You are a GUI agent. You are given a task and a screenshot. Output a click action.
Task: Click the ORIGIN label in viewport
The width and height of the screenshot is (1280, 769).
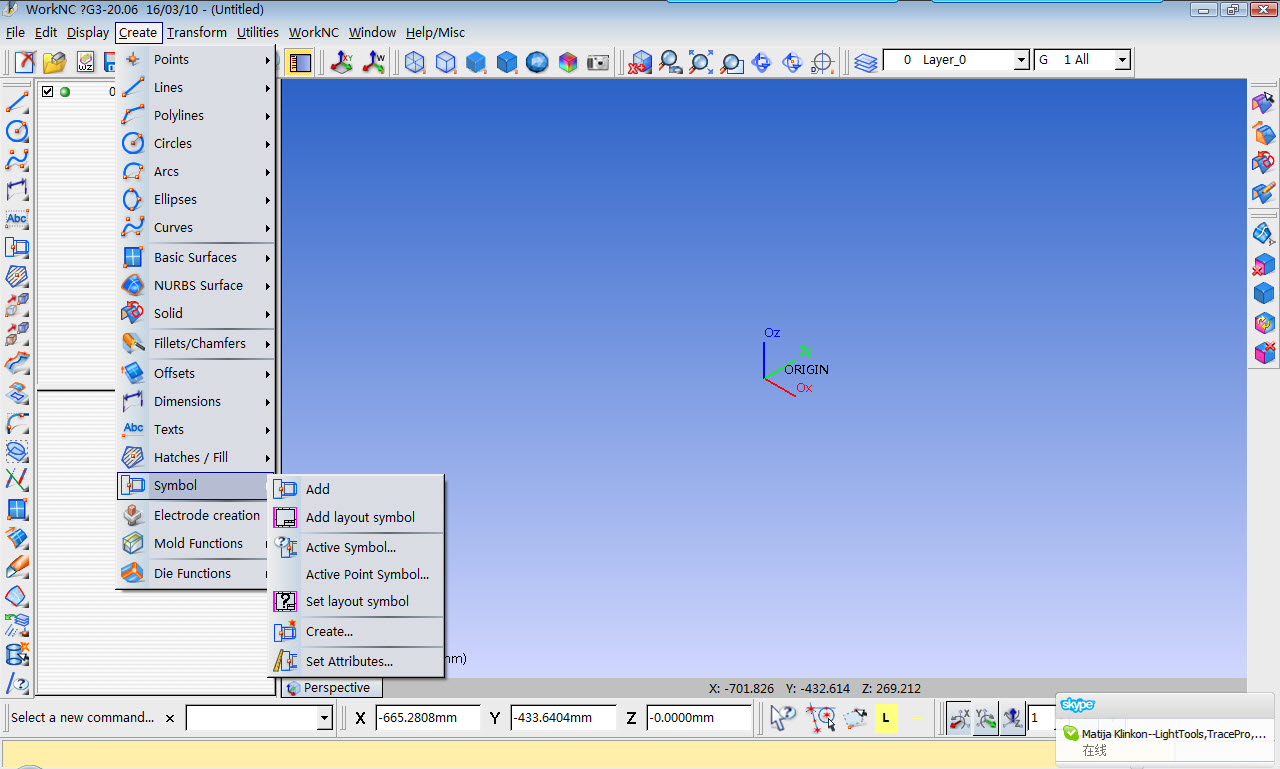point(806,370)
